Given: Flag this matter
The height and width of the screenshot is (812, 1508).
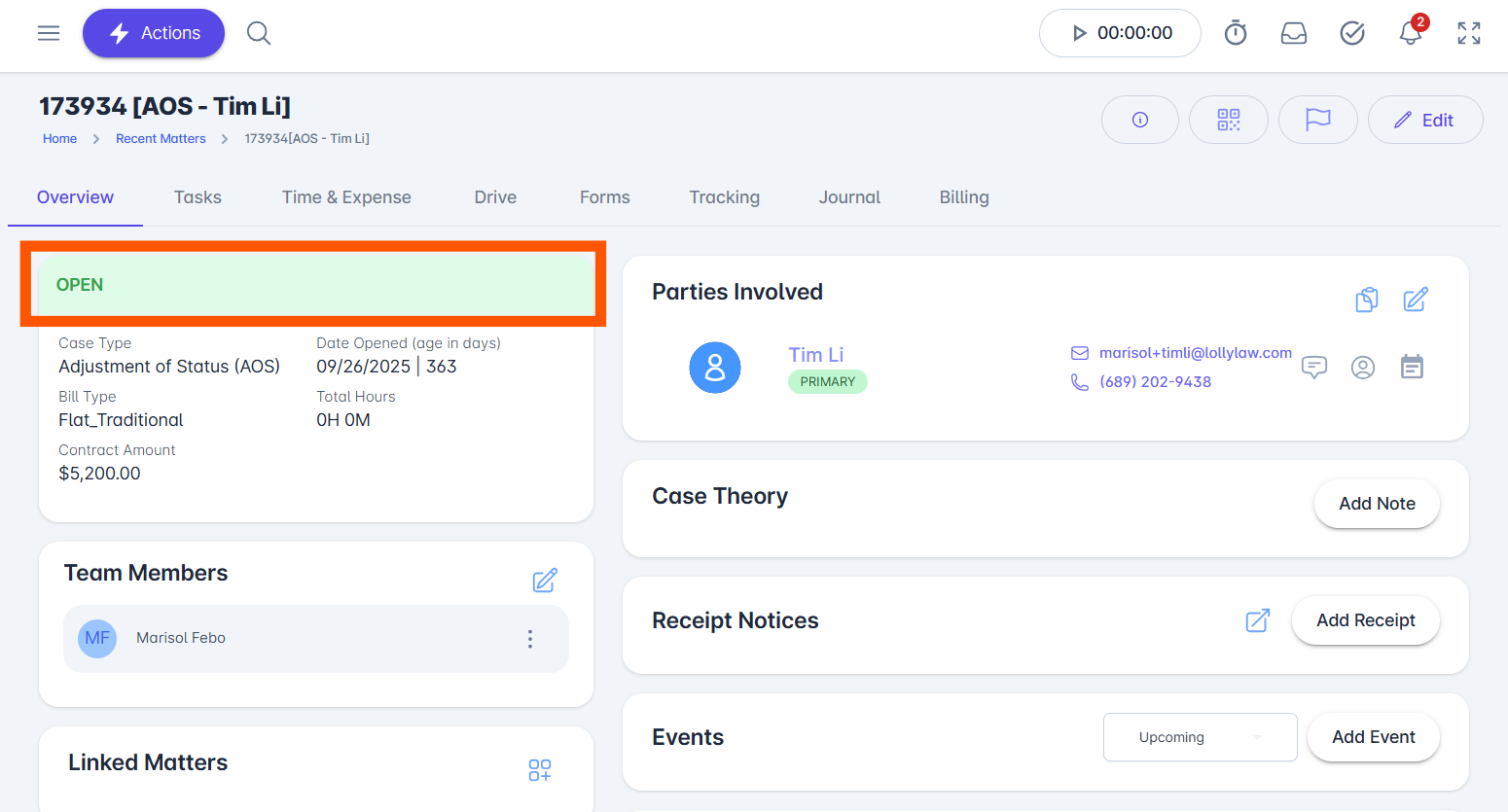Looking at the screenshot, I should coord(1318,120).
